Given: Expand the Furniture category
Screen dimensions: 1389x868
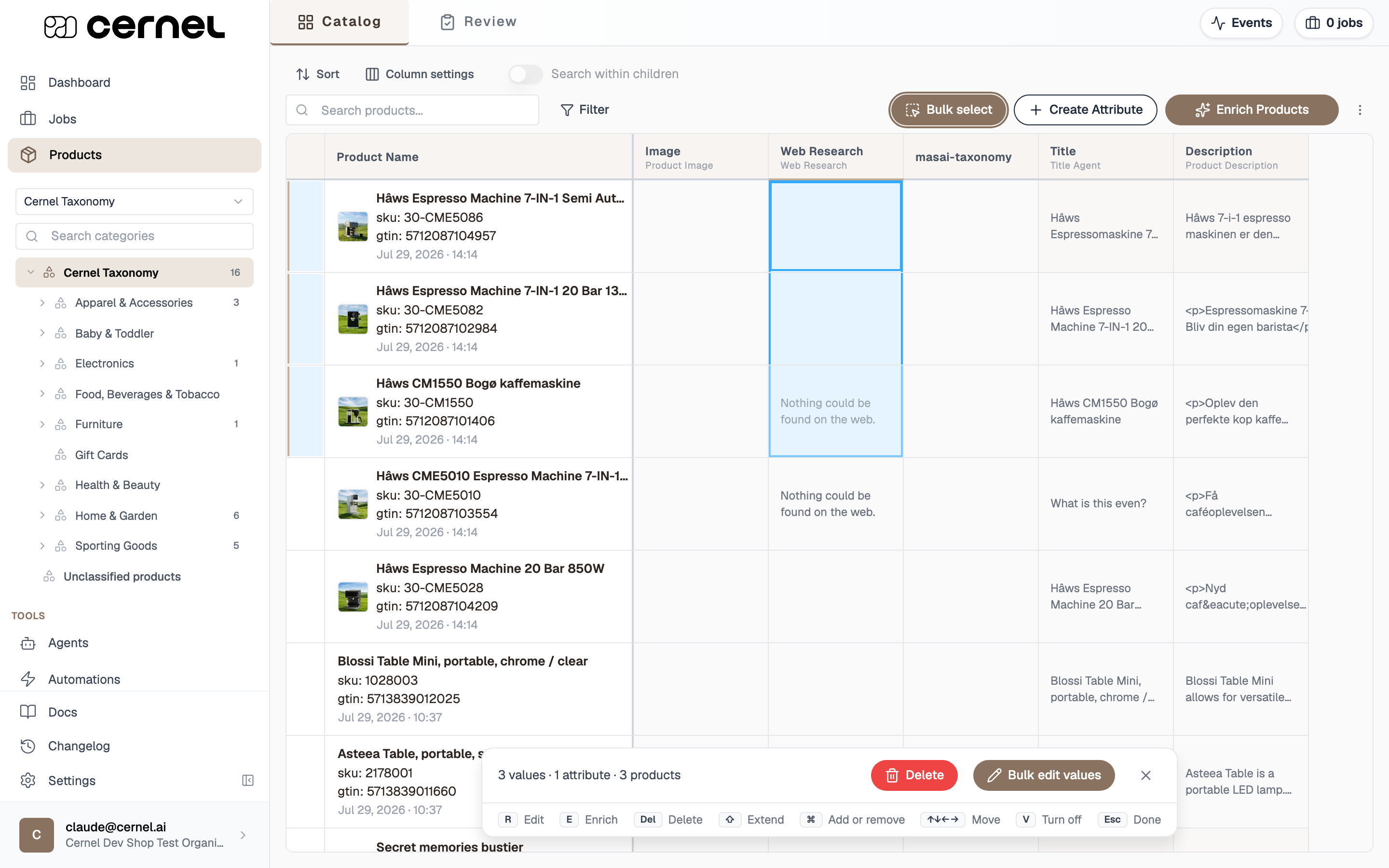Looking at the screenshot, I should (x=42, y=424).
